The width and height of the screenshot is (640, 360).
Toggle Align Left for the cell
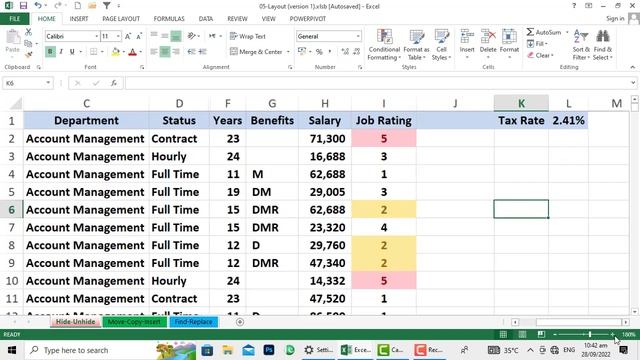coord(154,52)
